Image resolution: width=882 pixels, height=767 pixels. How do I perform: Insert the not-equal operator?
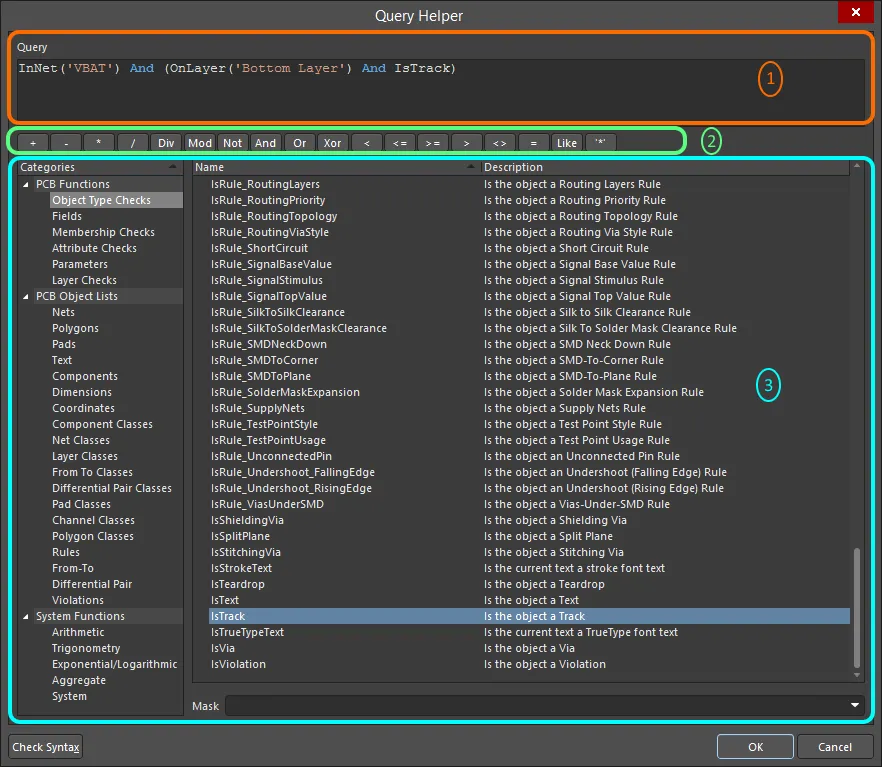(500, 143)
